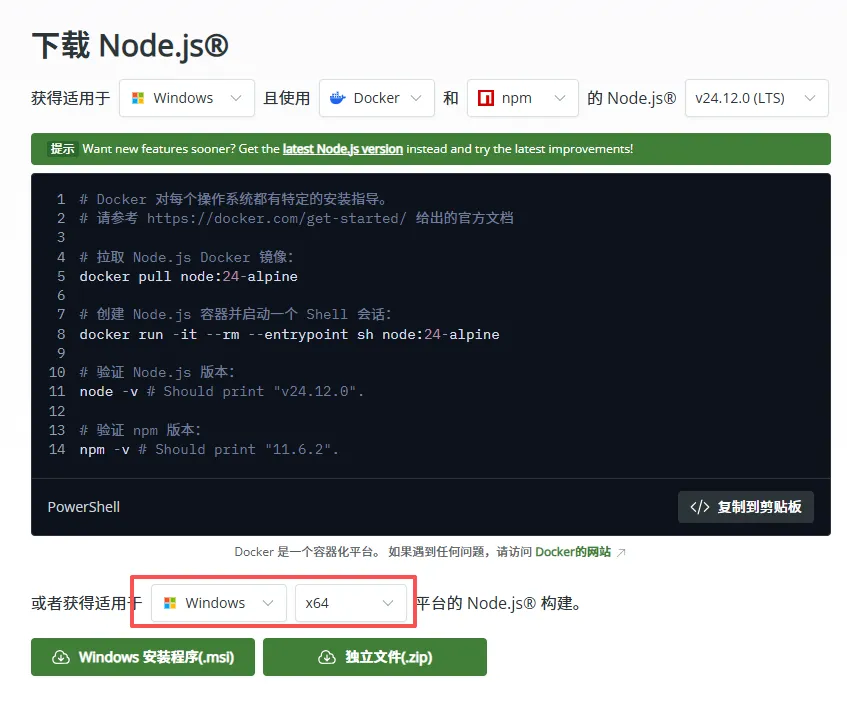Viewport: 847px width, 703px height.
Task: Click the chevron arrow next to x64
Action: tap(388, 603)
